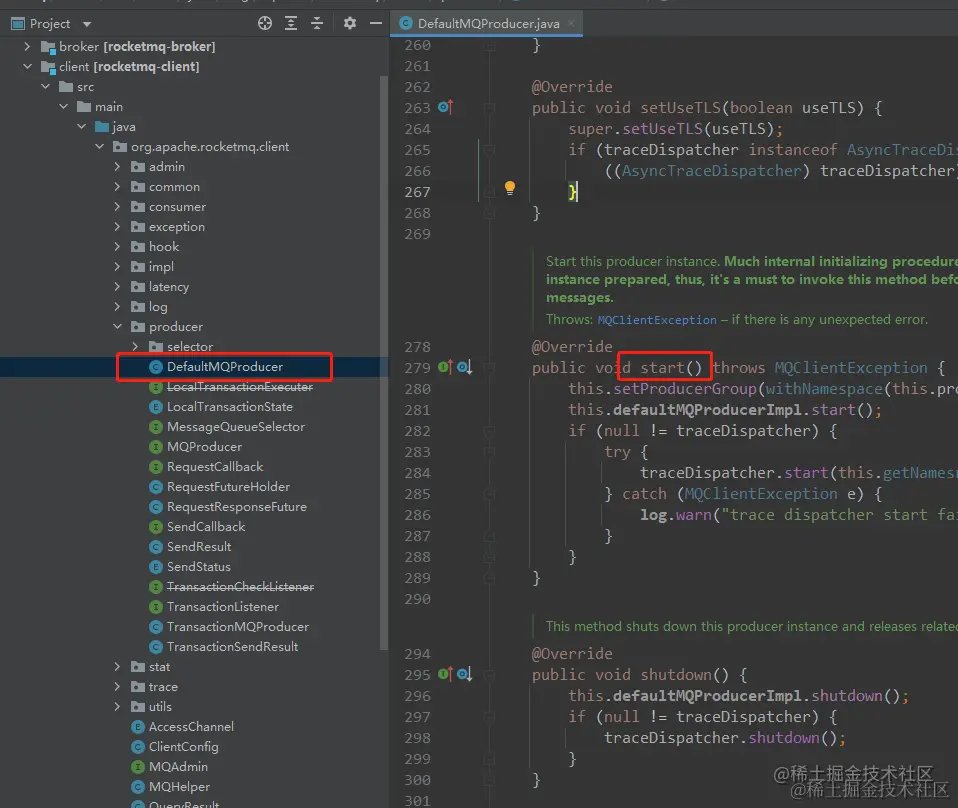The height and width of the screenshot is (808, 958).
Task: Click MQClientException link in start() doc comment
Action: click(657, 320)
